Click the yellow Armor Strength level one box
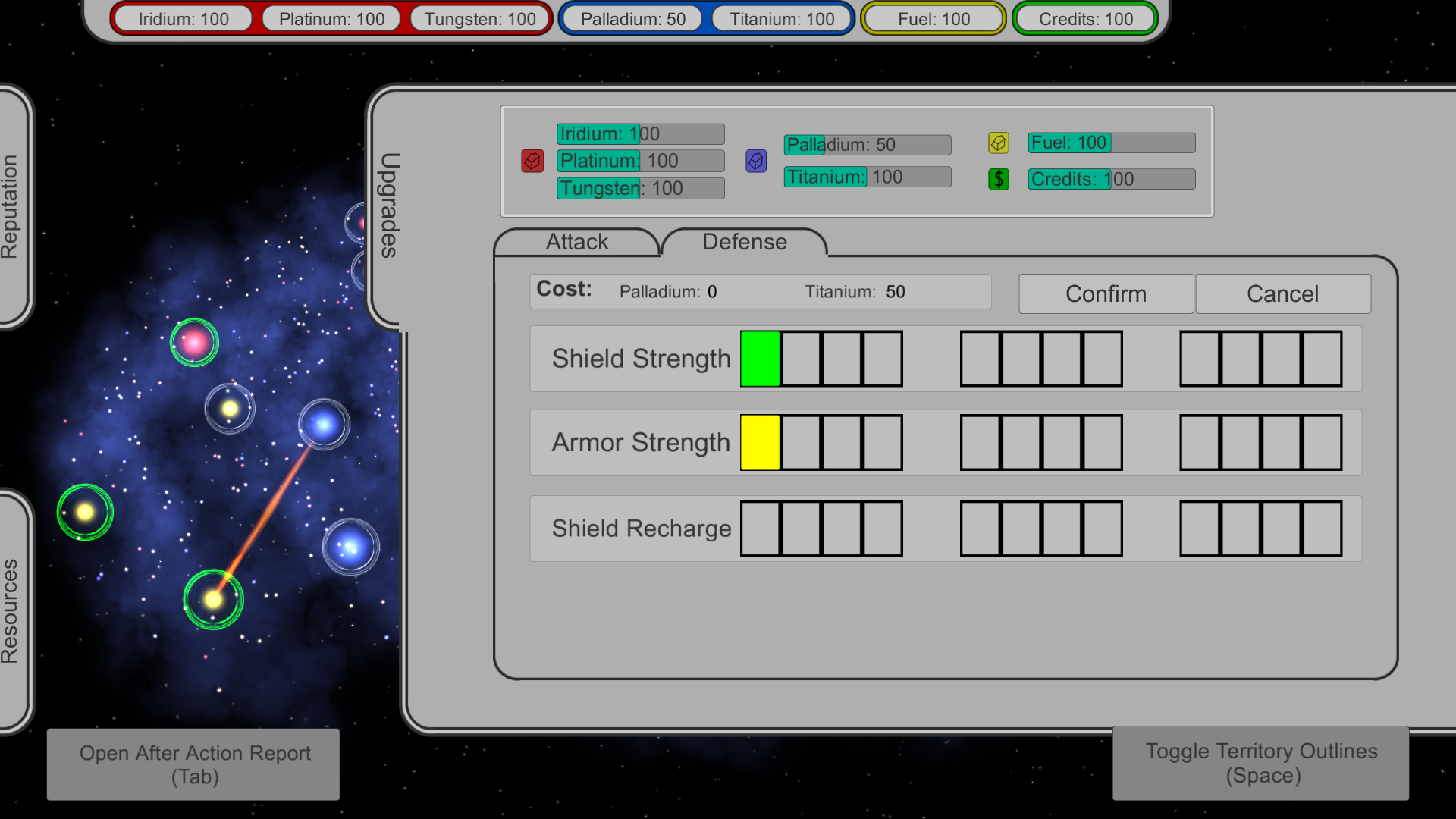Image resolution: width=1456 pixels, height=819 pixels. click(x=761, y=443)
